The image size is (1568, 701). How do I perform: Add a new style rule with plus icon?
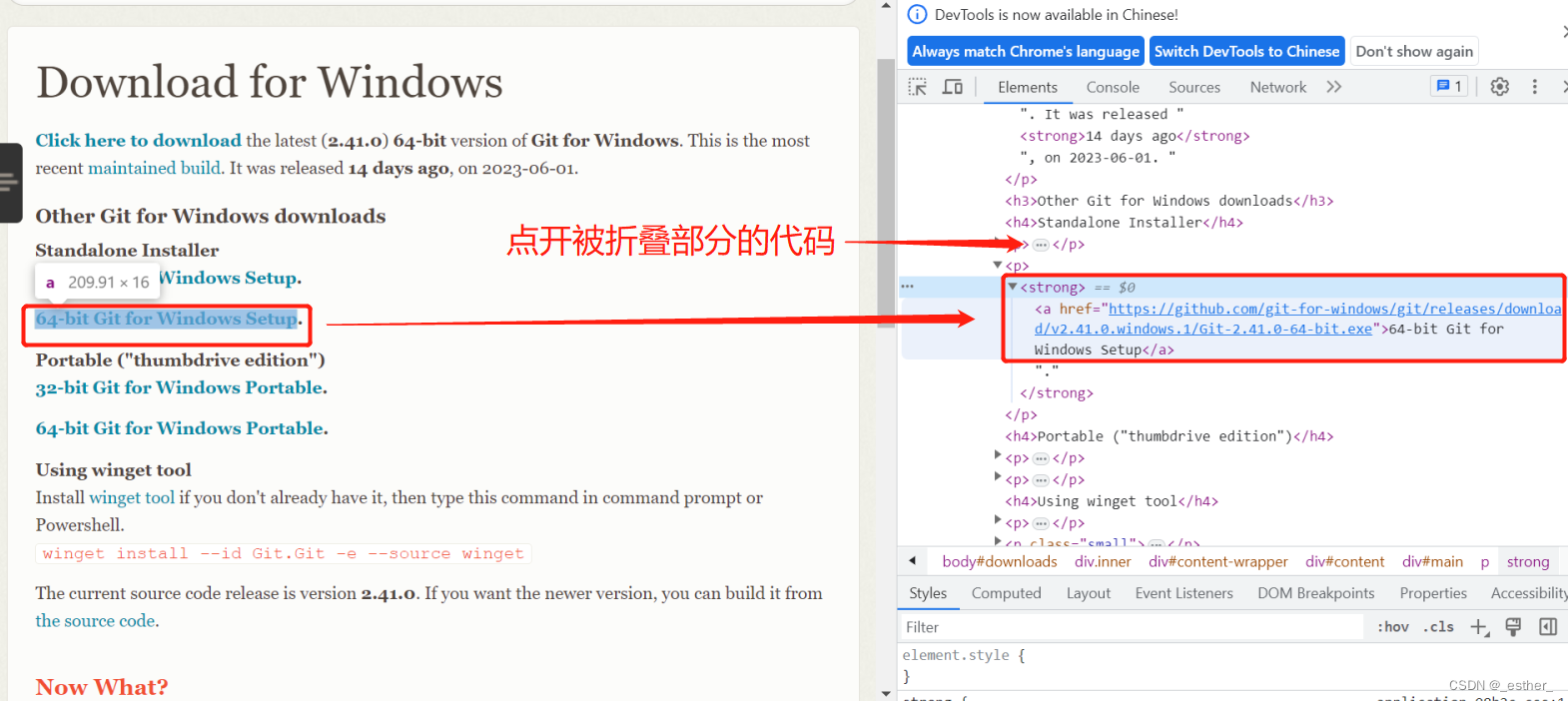pos(1479,627)
